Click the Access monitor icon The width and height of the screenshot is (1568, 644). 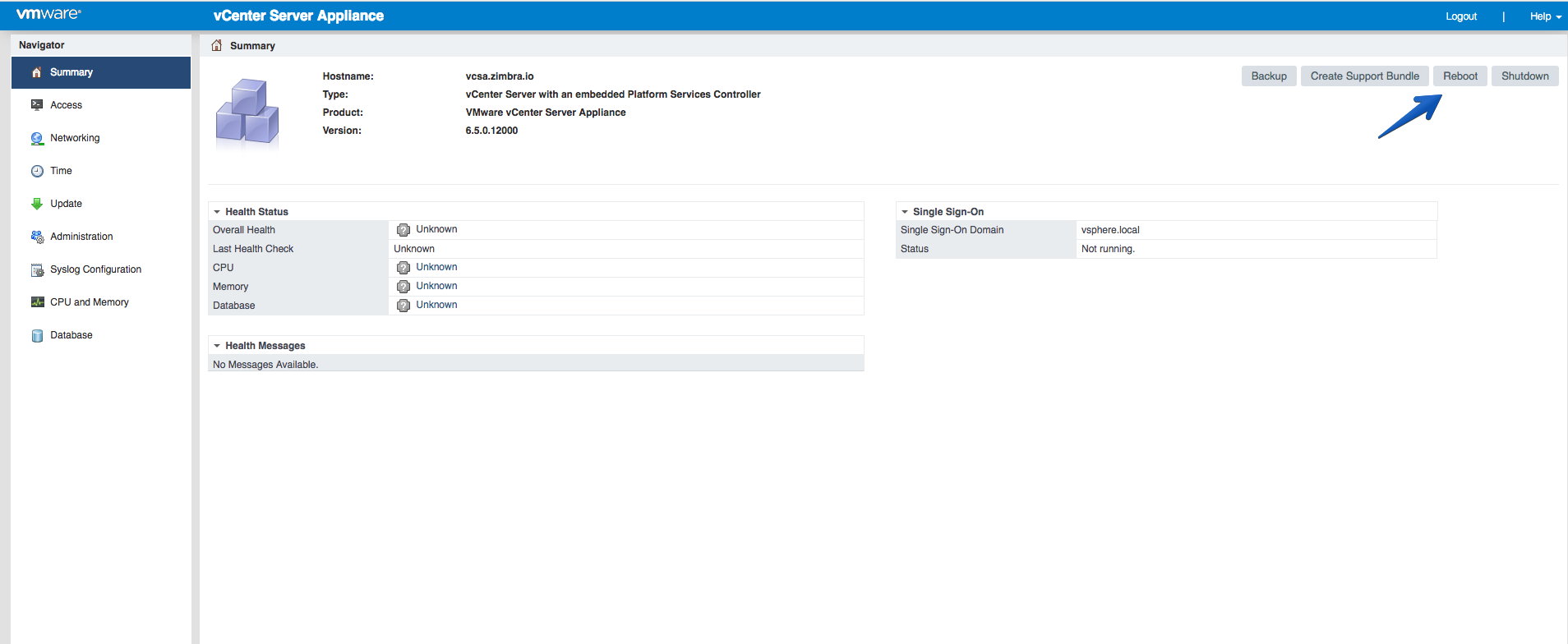(37, 105)
